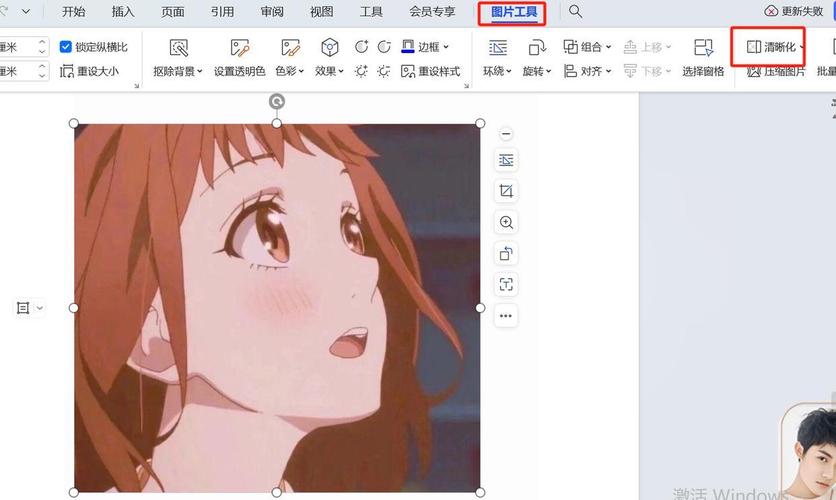Screen dimensions: 836x500
Task: Select the floating crop tool icon
Action: click(506, 191)
